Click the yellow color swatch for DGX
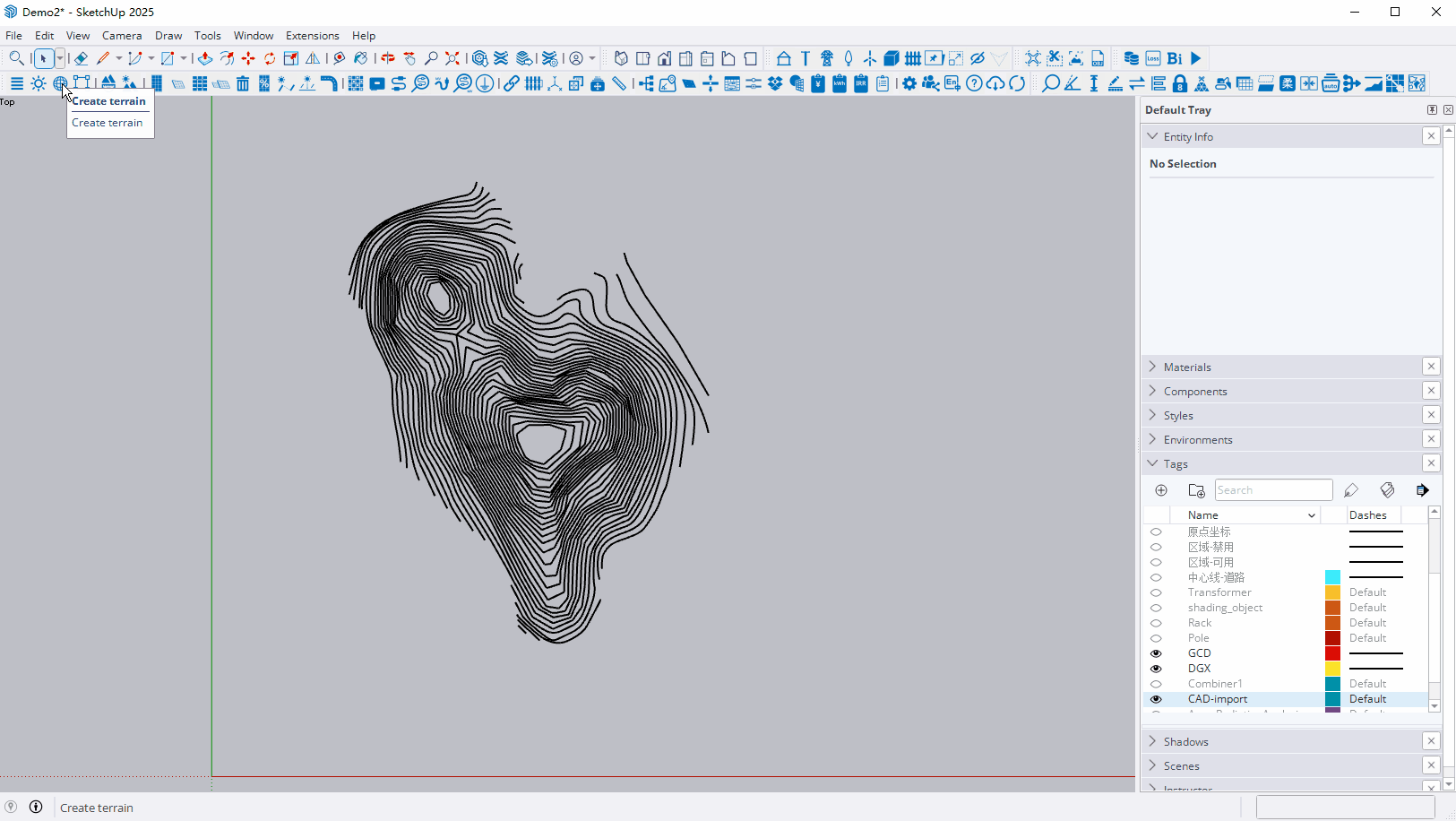This screenshot has width=1456, height=821. [1332, 669]
